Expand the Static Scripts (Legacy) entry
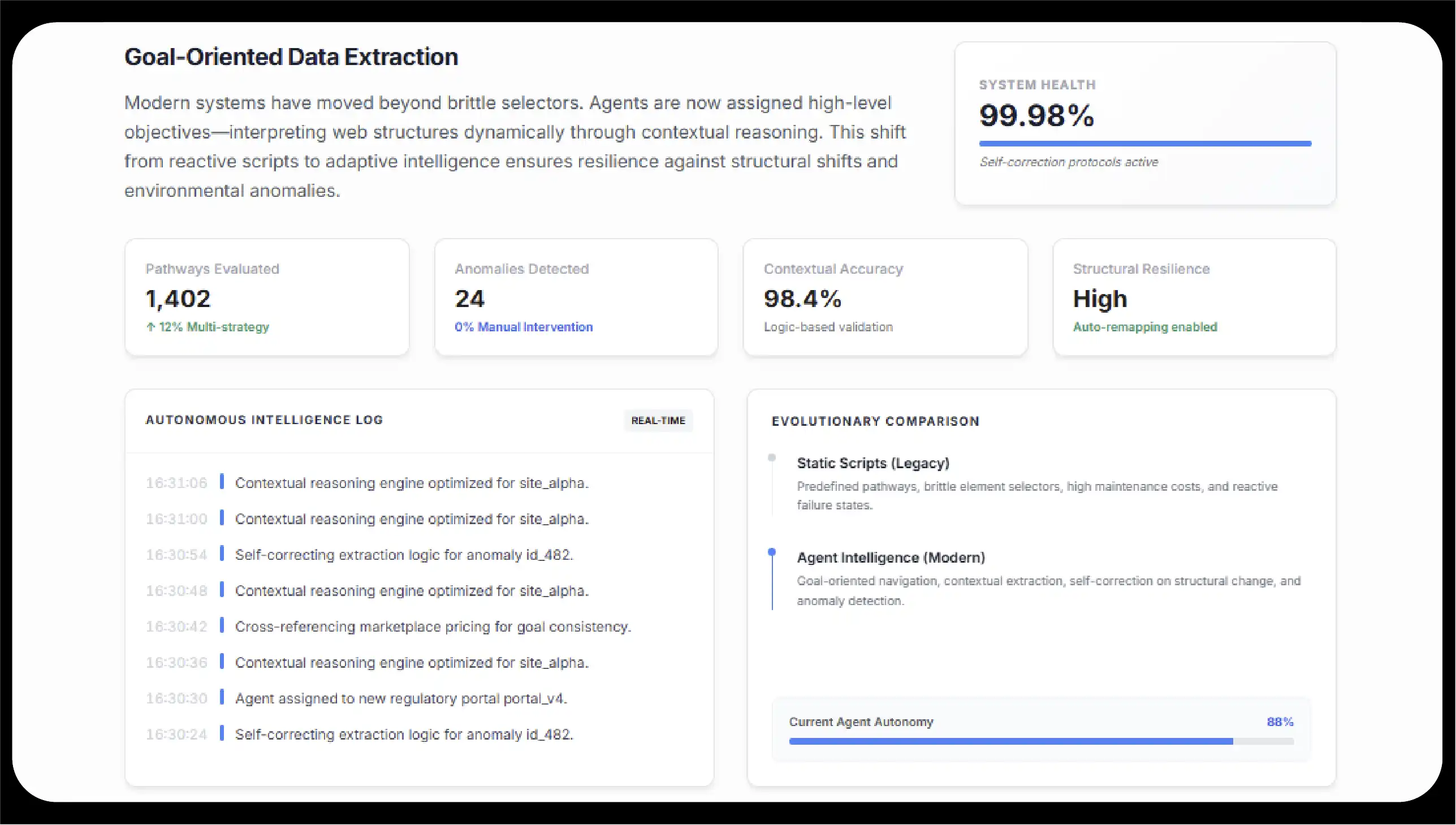 coord(872,463)
